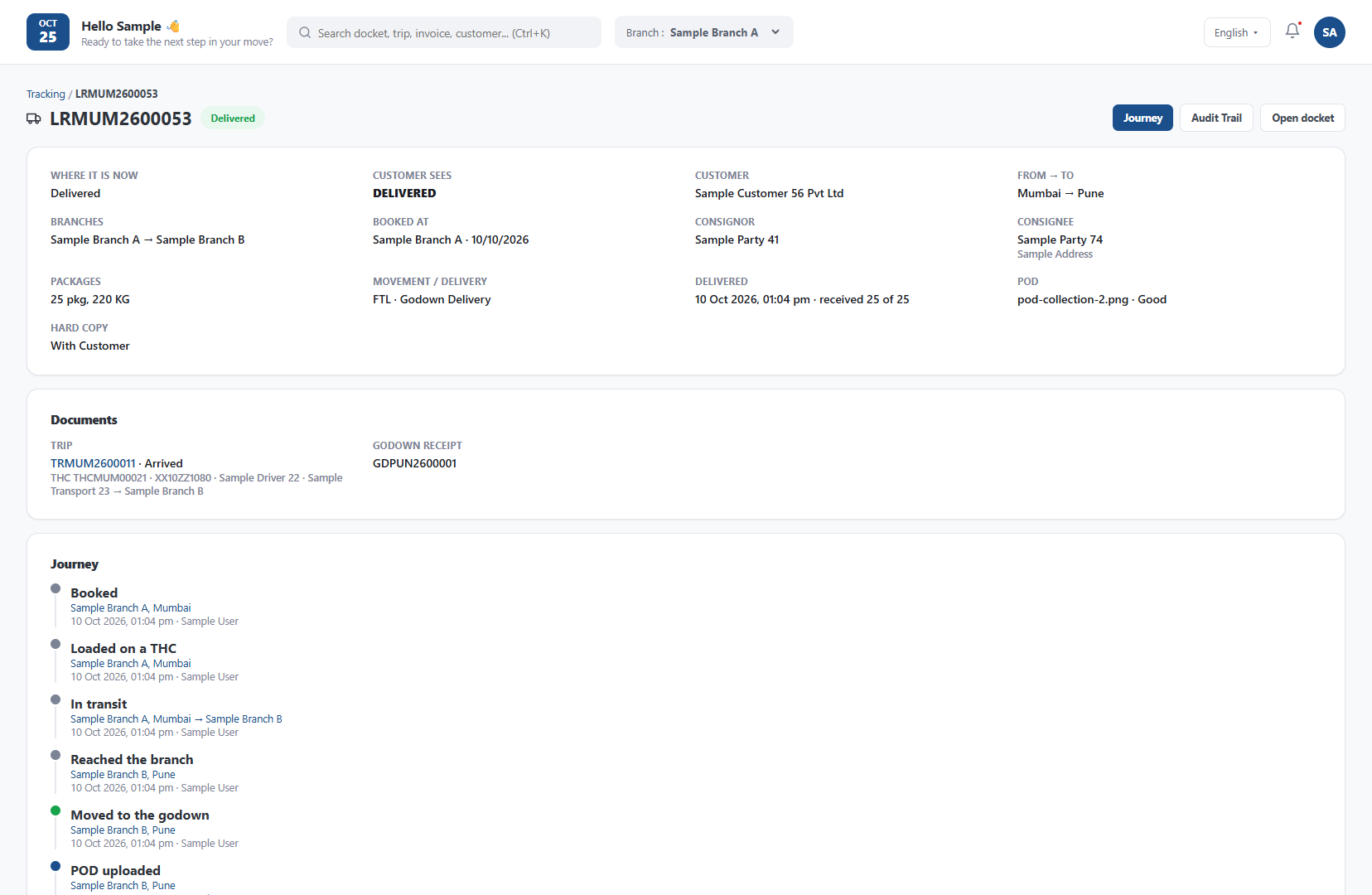
Task: Click the Moved to the godown green dot
Action: click(x=56, y=810)
